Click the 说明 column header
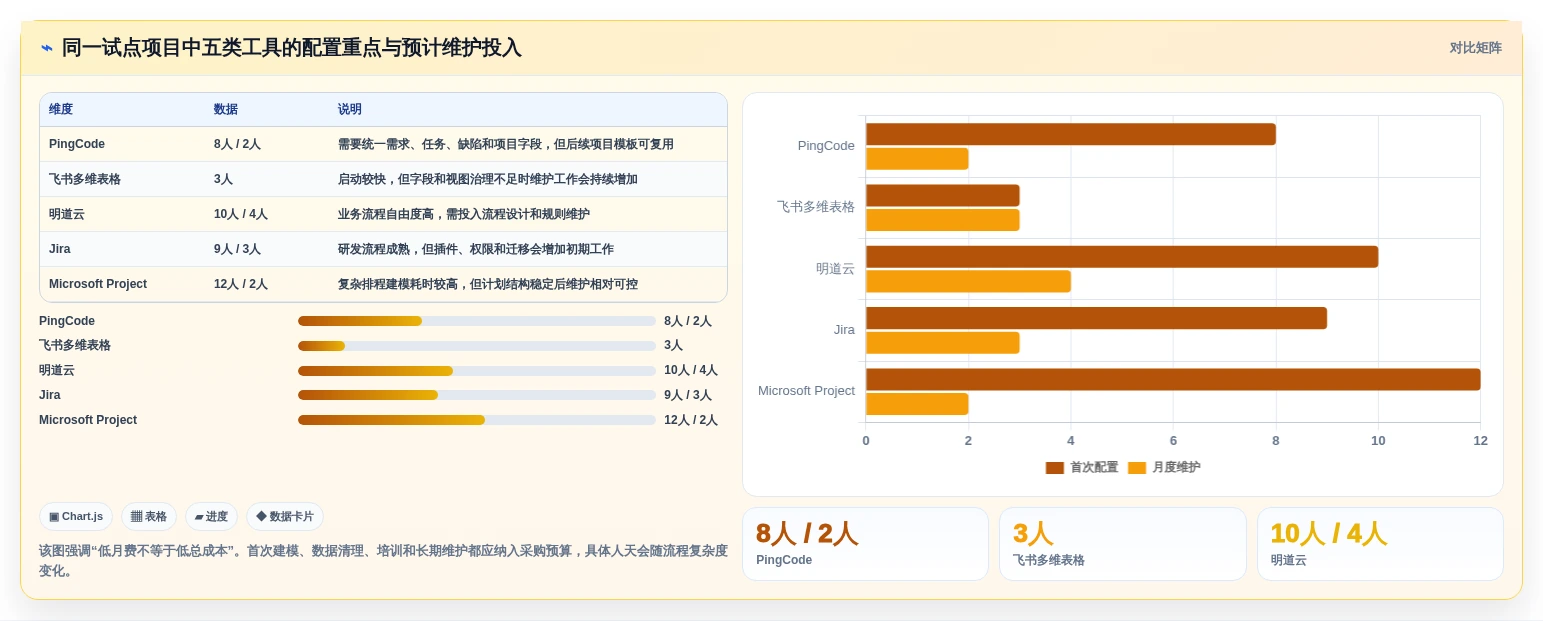 (350, 110)
